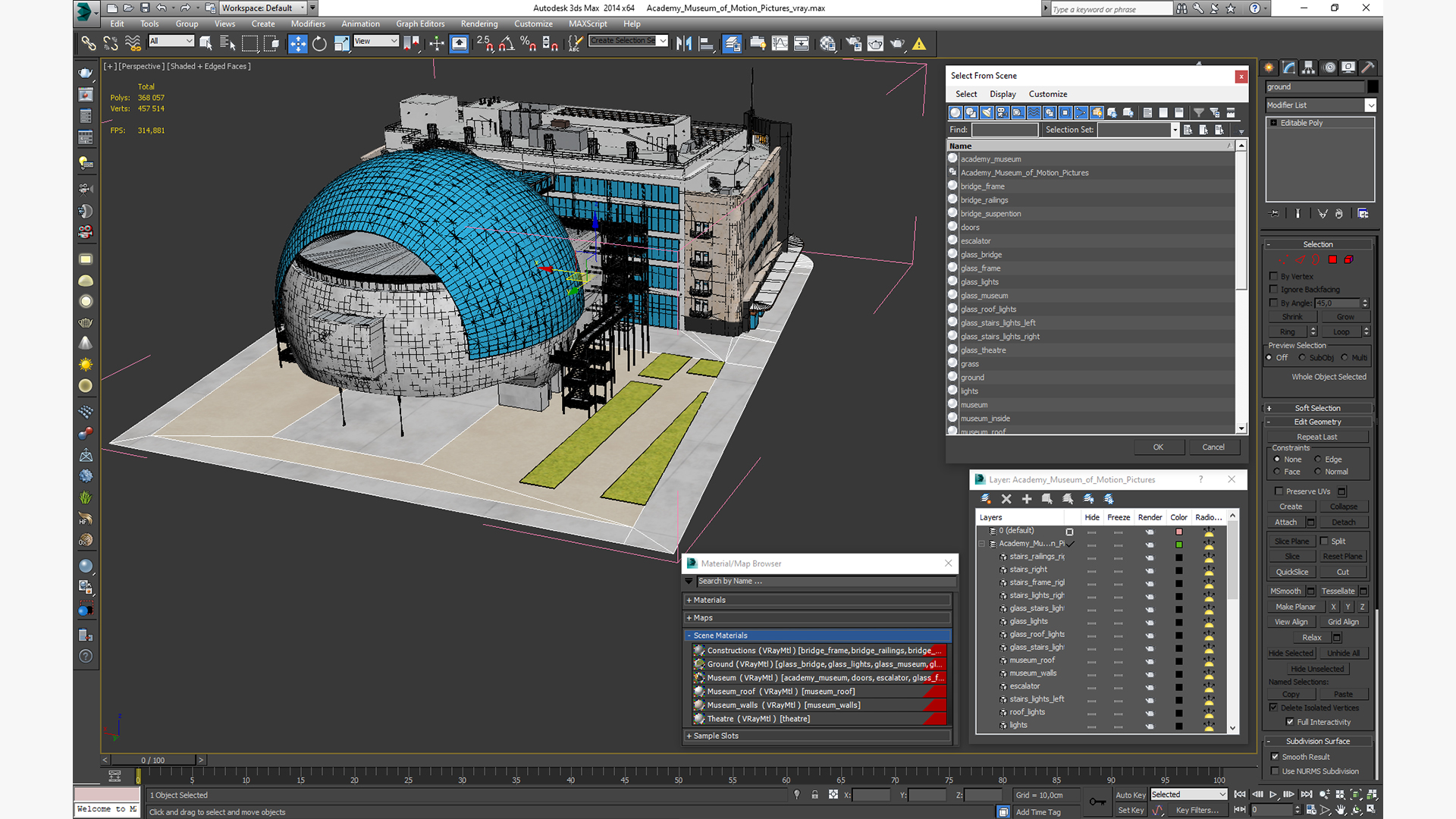Enable the By Vertex checkbox

point(1274,276)
